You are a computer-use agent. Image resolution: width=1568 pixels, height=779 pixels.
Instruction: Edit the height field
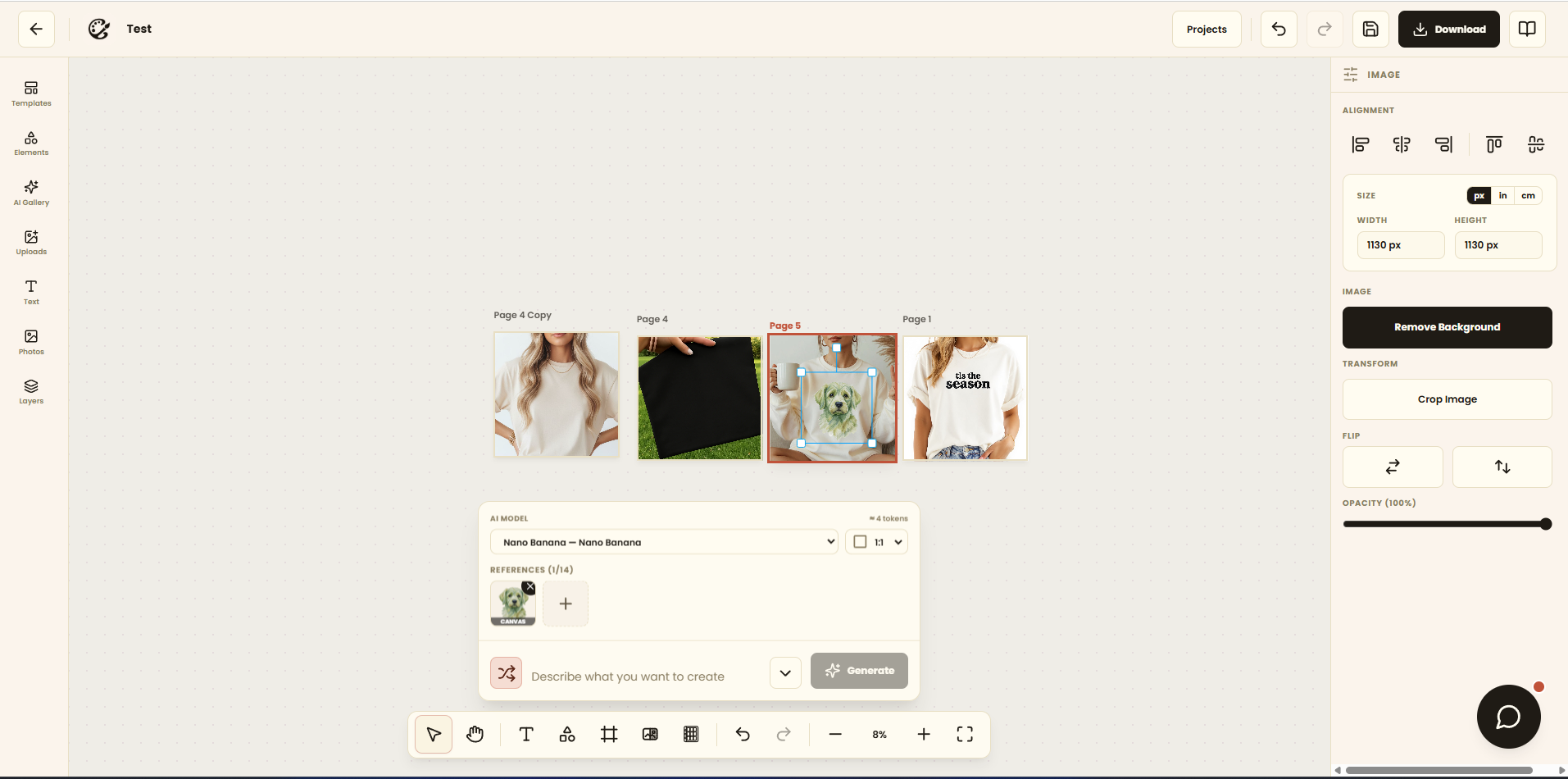click(1498, 245)
